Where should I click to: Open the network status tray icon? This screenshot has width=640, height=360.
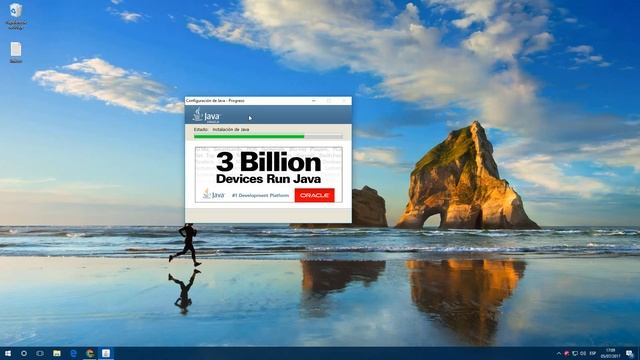[575, 353]
